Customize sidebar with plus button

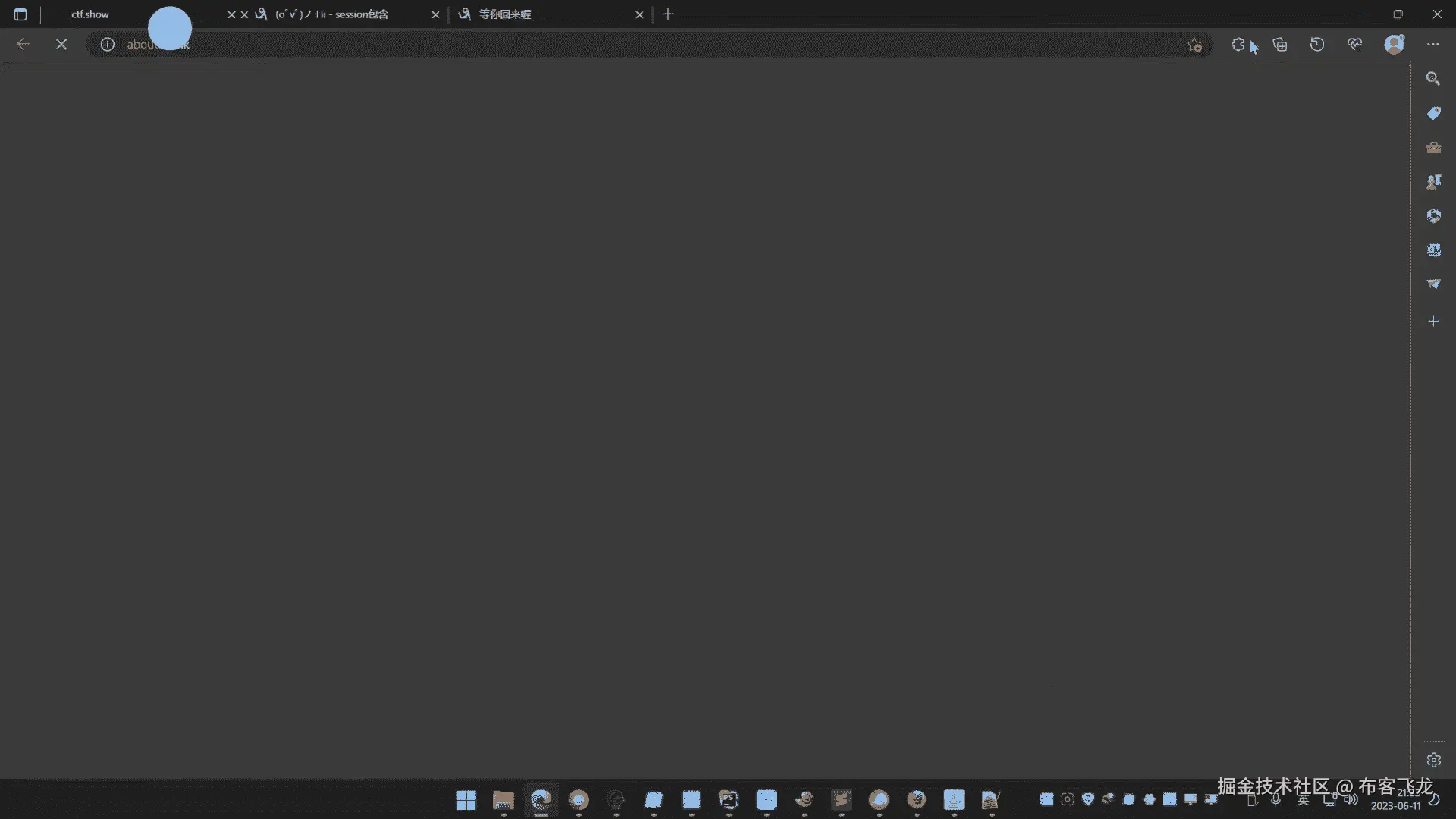[1433, 322]
